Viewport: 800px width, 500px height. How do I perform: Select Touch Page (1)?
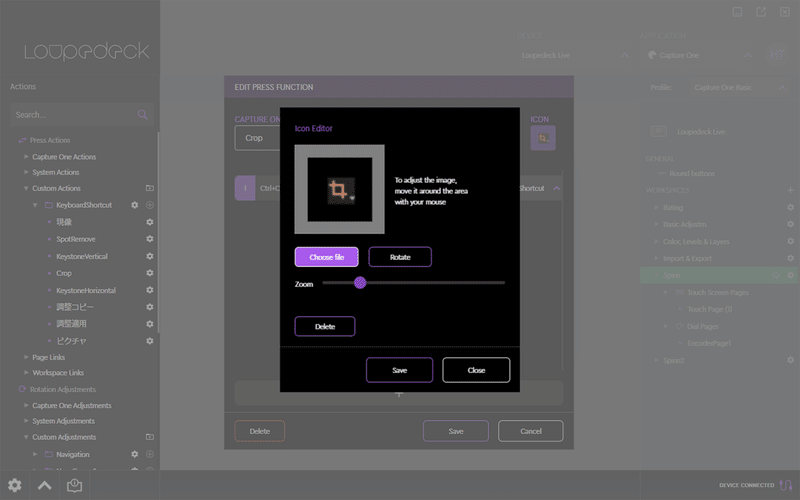pyautogui.click(x=710, y=309)
